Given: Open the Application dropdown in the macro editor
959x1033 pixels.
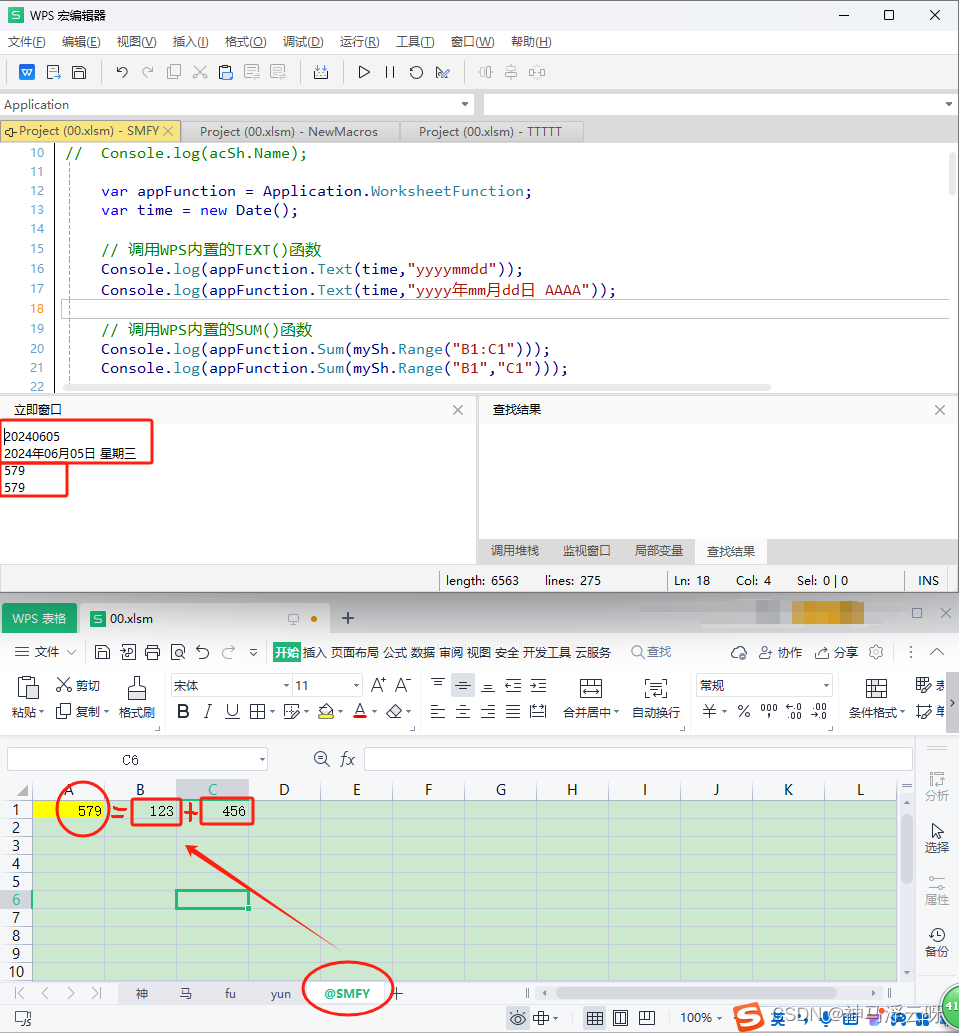Looking at the screenshot, I should click(464, 104).
